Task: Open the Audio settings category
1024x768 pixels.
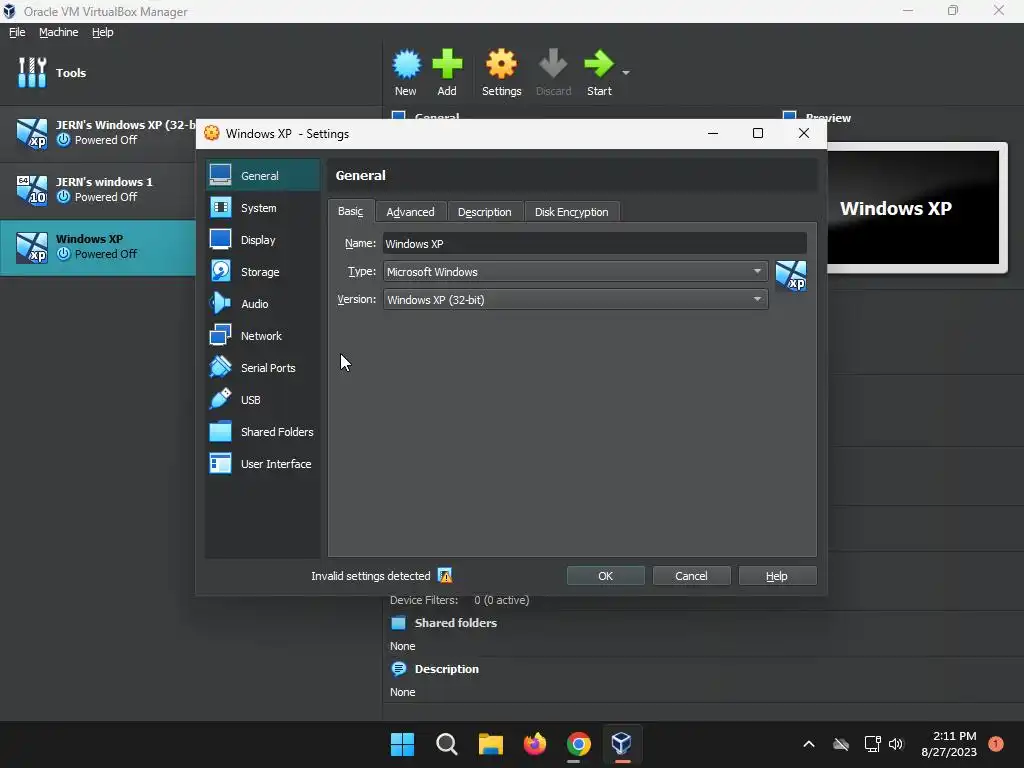Action: tap(263, 304)
